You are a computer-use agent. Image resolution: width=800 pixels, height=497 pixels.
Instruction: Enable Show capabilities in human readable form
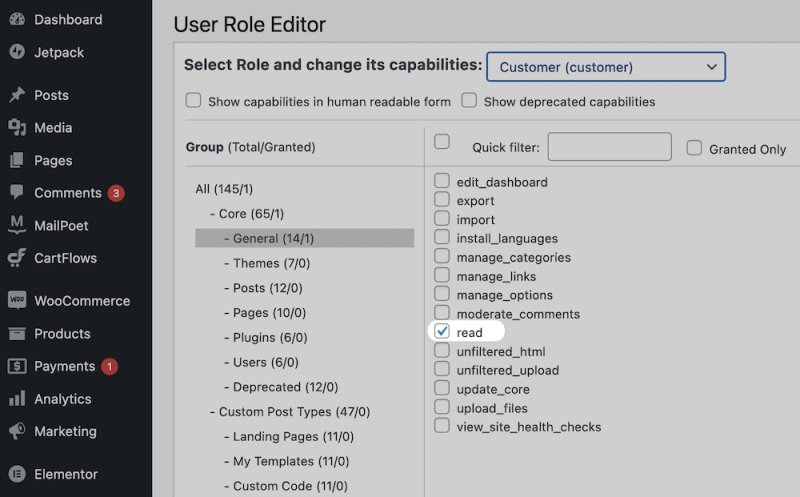click(193, 100)
